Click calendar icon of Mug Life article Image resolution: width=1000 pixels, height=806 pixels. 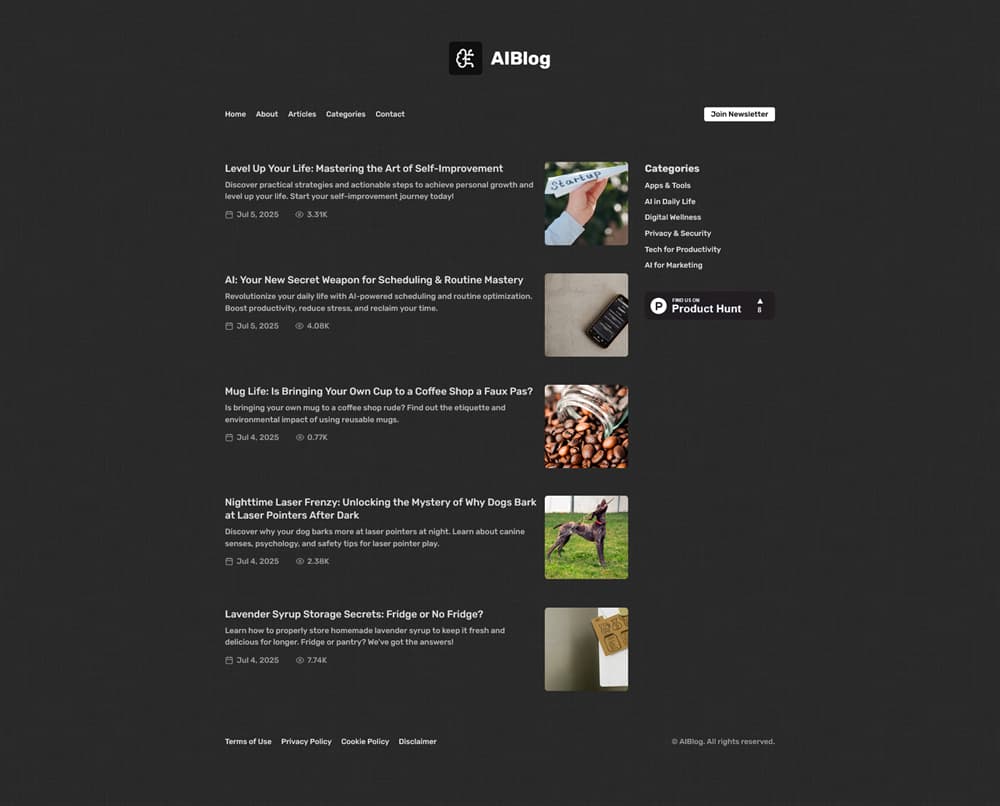pos(229,437)
